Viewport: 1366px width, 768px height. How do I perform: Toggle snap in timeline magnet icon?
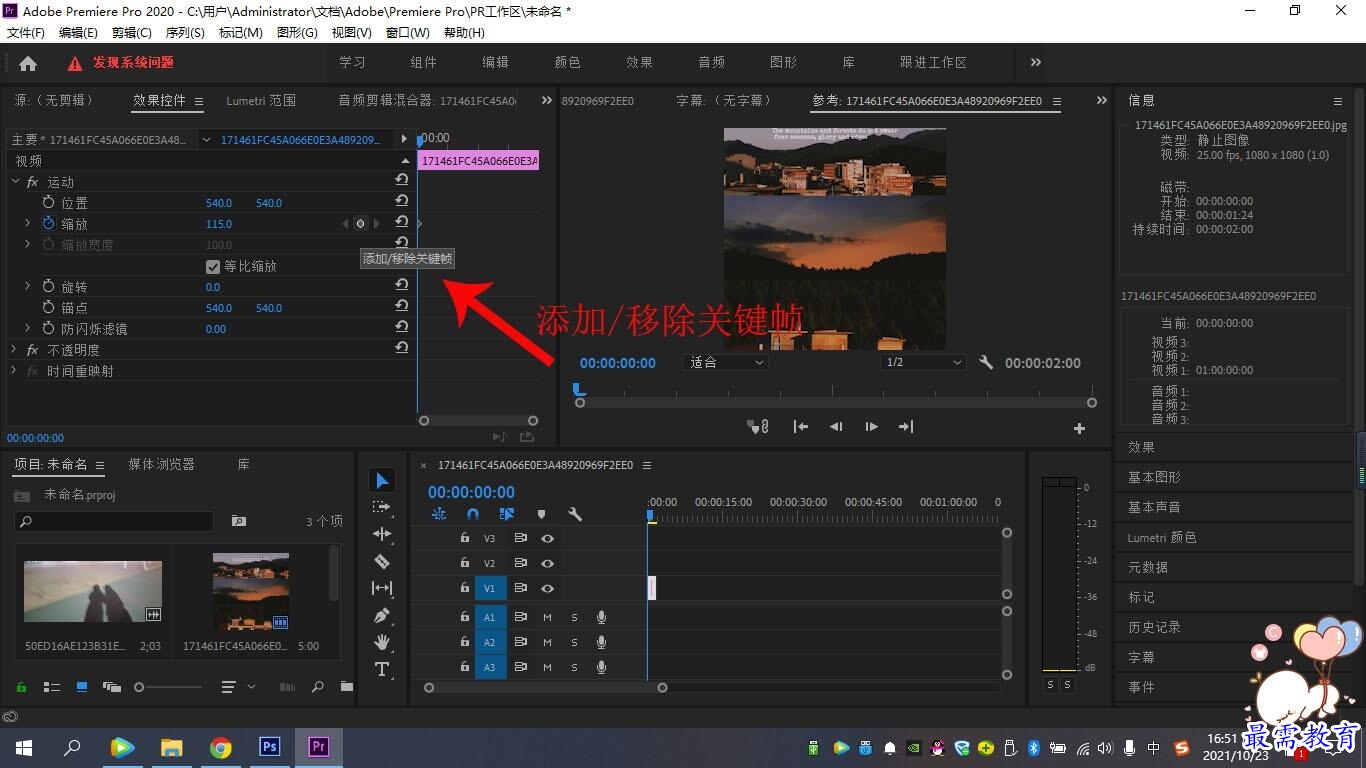click(473, 514)
